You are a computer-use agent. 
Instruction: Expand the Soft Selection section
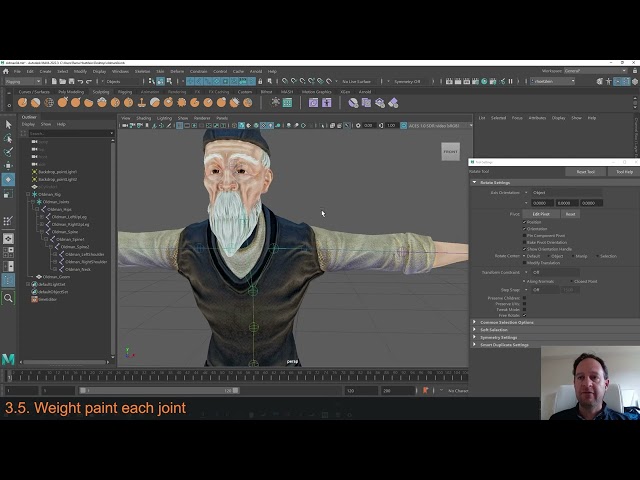[x=475, y=329]
